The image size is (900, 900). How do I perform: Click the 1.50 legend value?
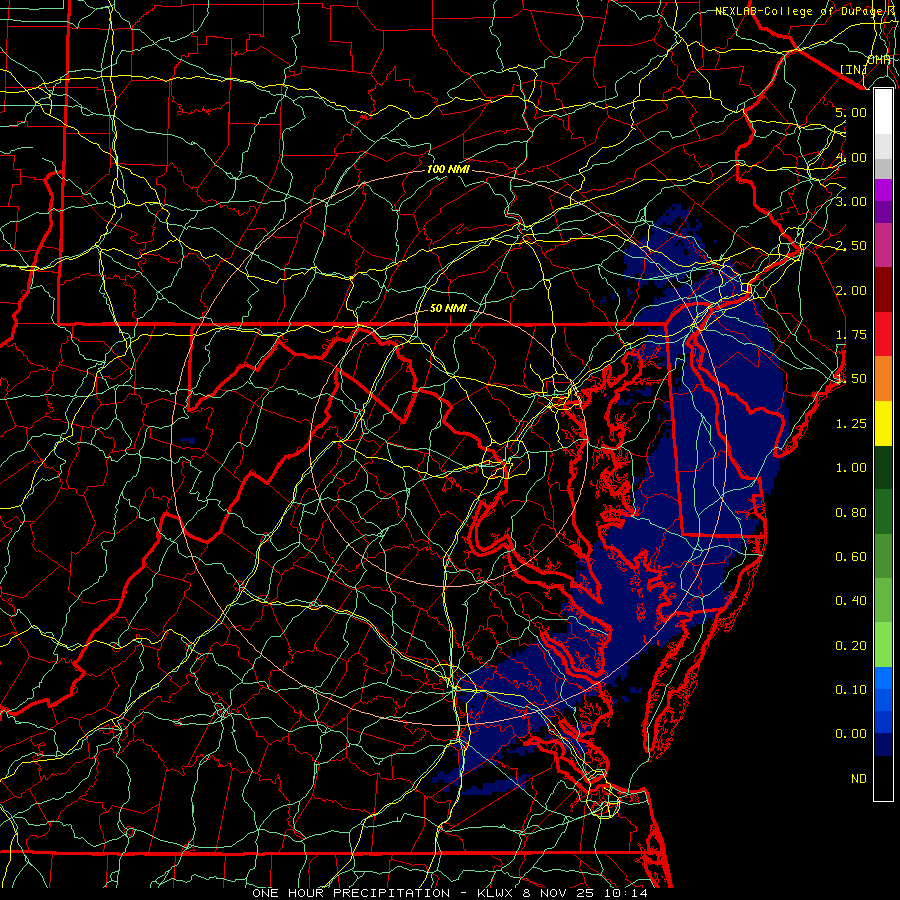(851, 379)
